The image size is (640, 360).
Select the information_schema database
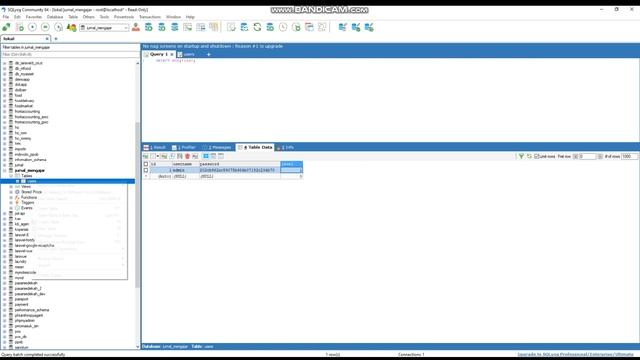(x=31, y=160)
